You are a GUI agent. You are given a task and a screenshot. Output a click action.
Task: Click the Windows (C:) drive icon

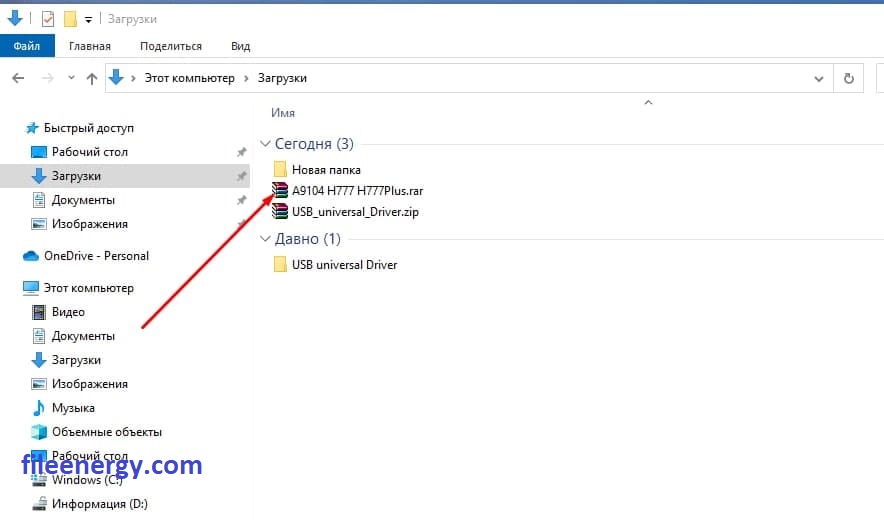[x=39, y=480]
